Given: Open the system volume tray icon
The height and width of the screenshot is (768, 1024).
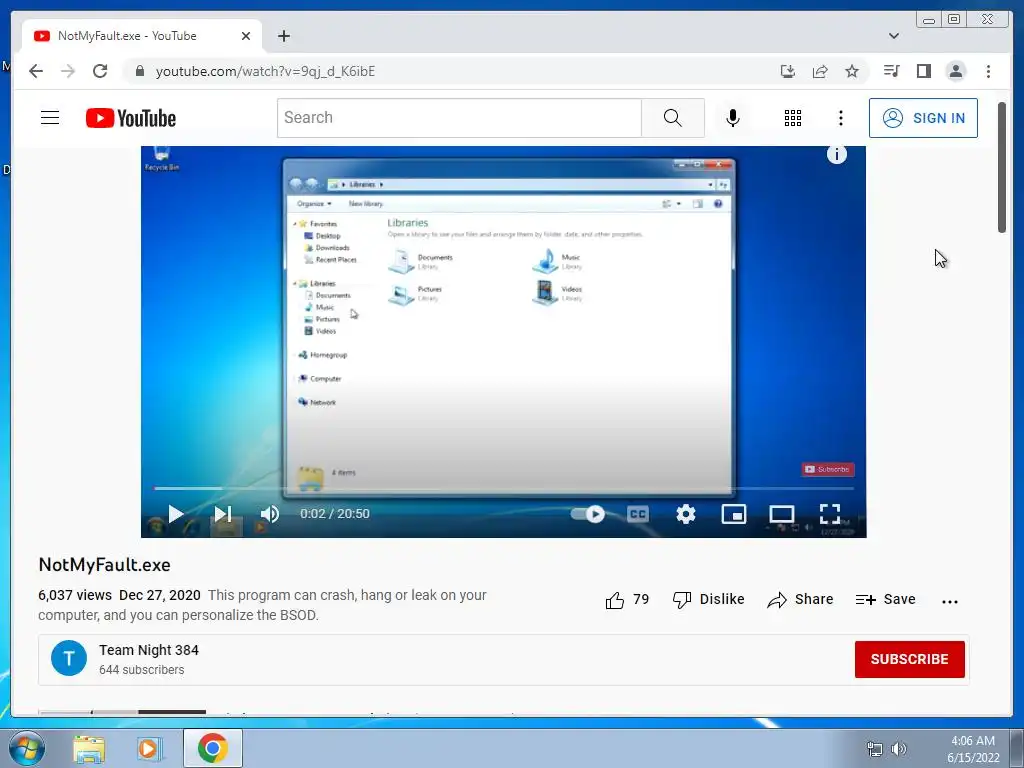Looking at the screenshot, I should pos(899,749).
